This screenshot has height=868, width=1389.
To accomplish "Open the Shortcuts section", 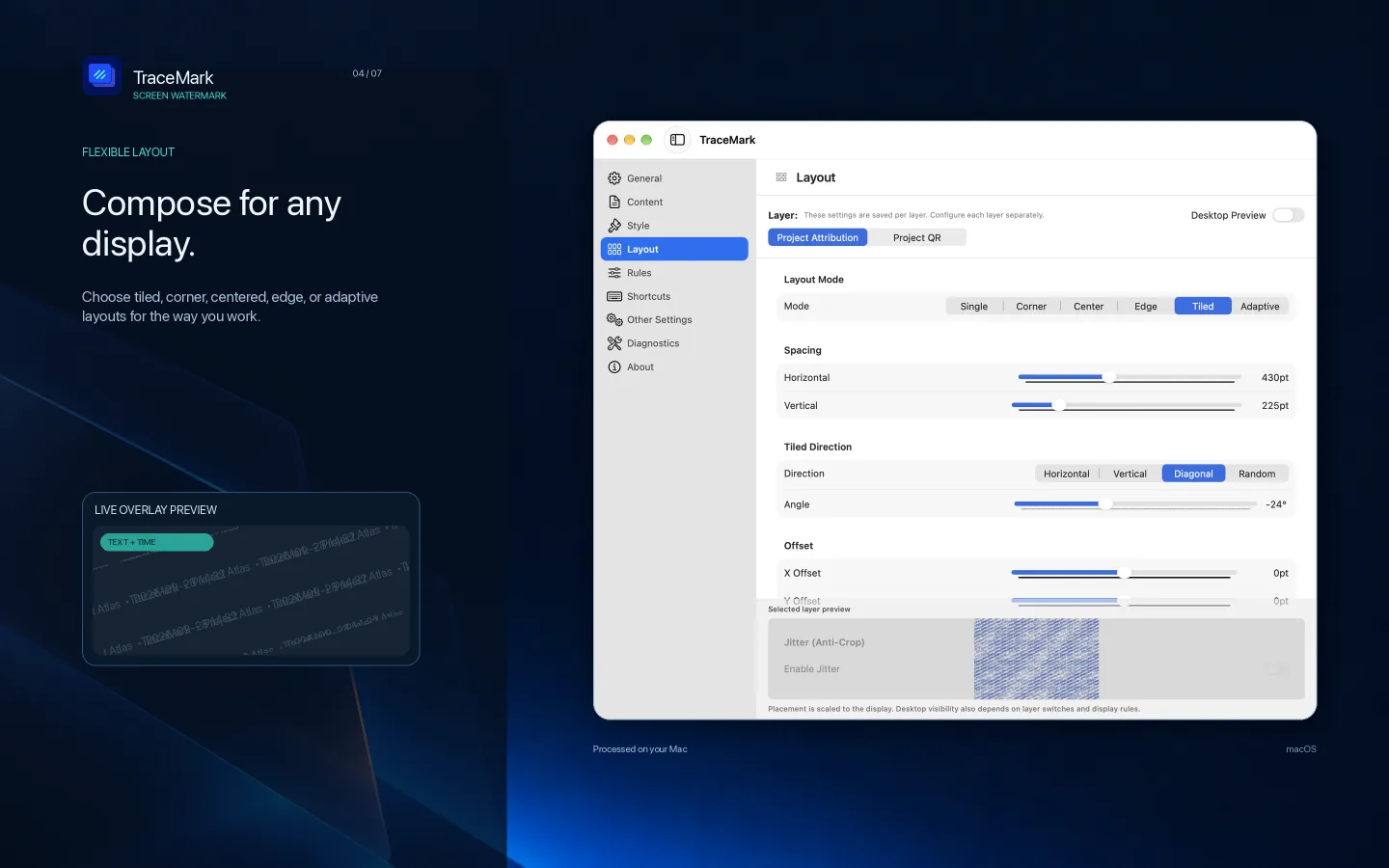I will (674, 296).
